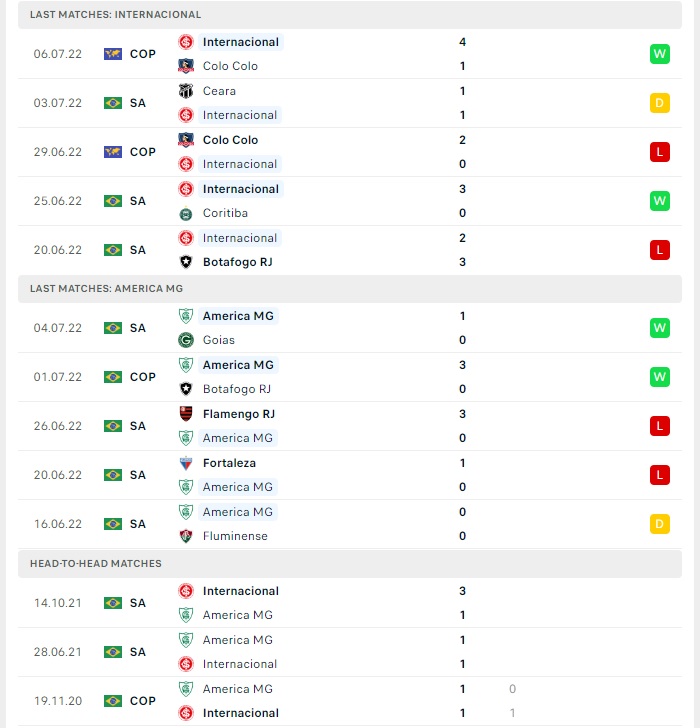Open the Head-to-Head Matches section header
Viewport: 700px width, 728px height.
point(350,564)
